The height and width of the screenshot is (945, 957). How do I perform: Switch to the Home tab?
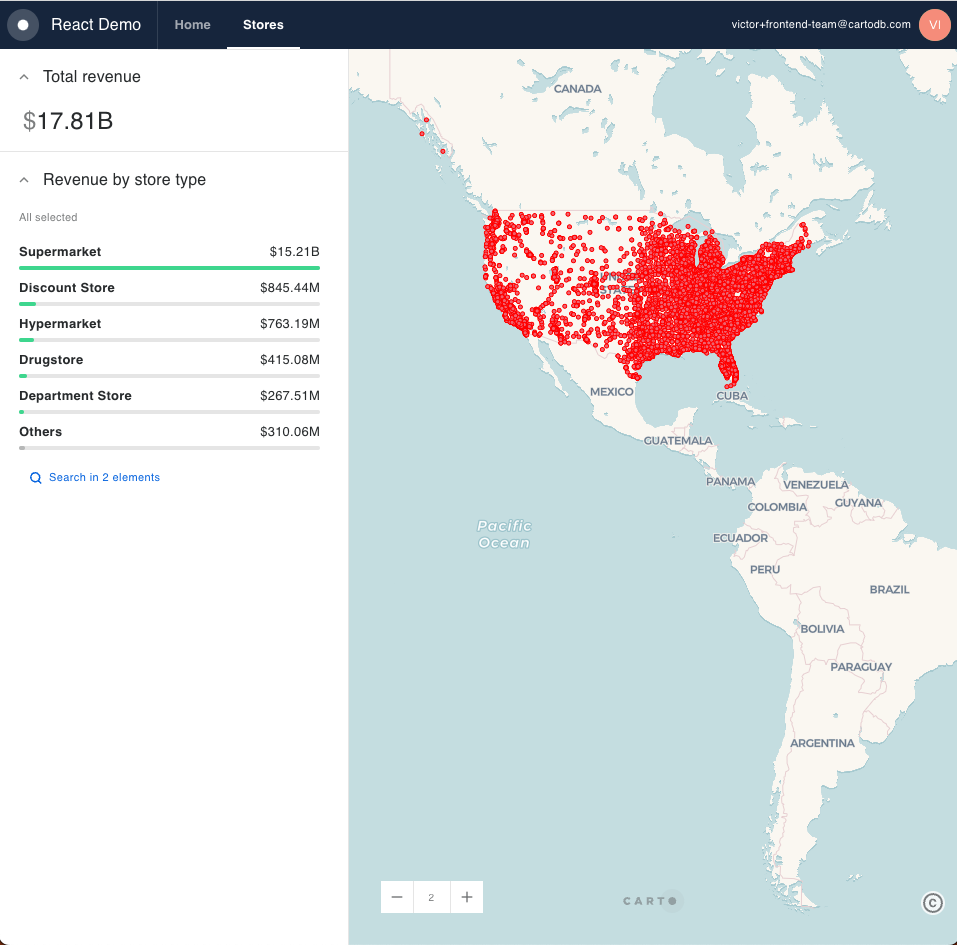point(192,25)
